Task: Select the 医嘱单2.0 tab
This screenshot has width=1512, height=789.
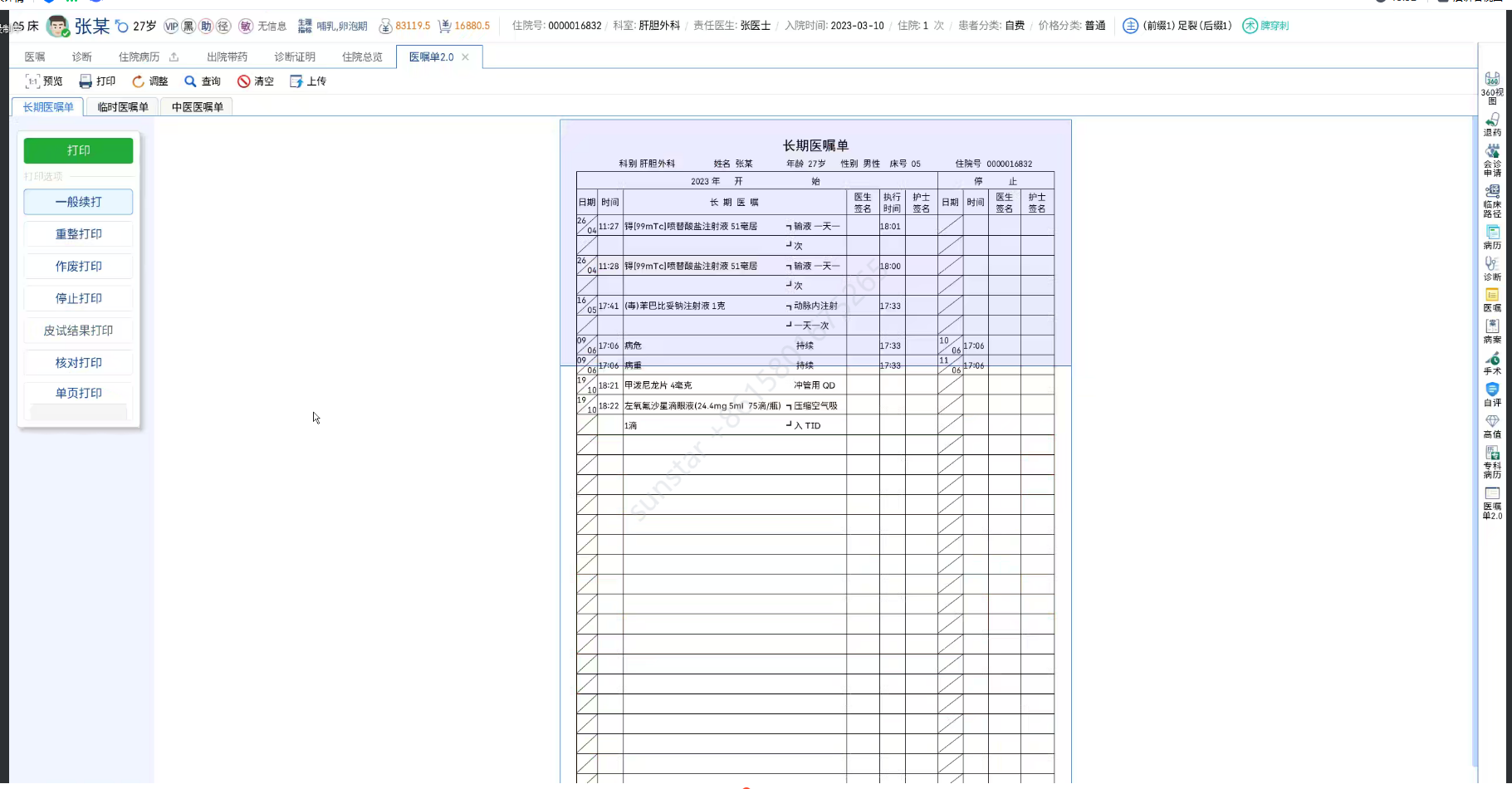Action: pos(432,57)
